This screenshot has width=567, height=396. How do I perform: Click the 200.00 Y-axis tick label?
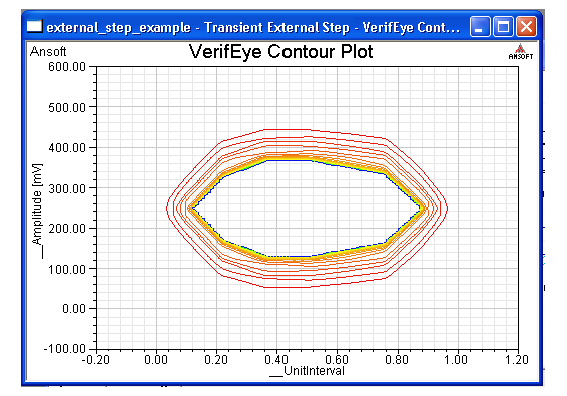67,229
